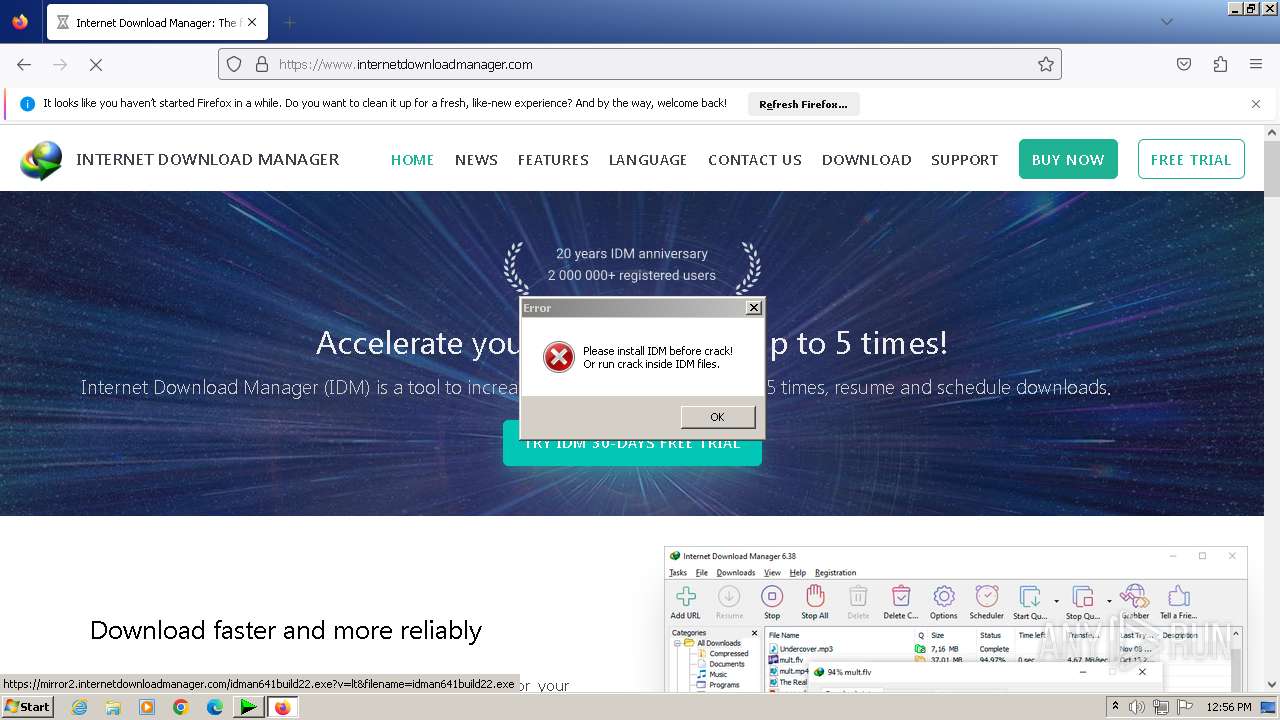Show hidden system tray icons
Screen dimensions: 1280x720
1115,707
